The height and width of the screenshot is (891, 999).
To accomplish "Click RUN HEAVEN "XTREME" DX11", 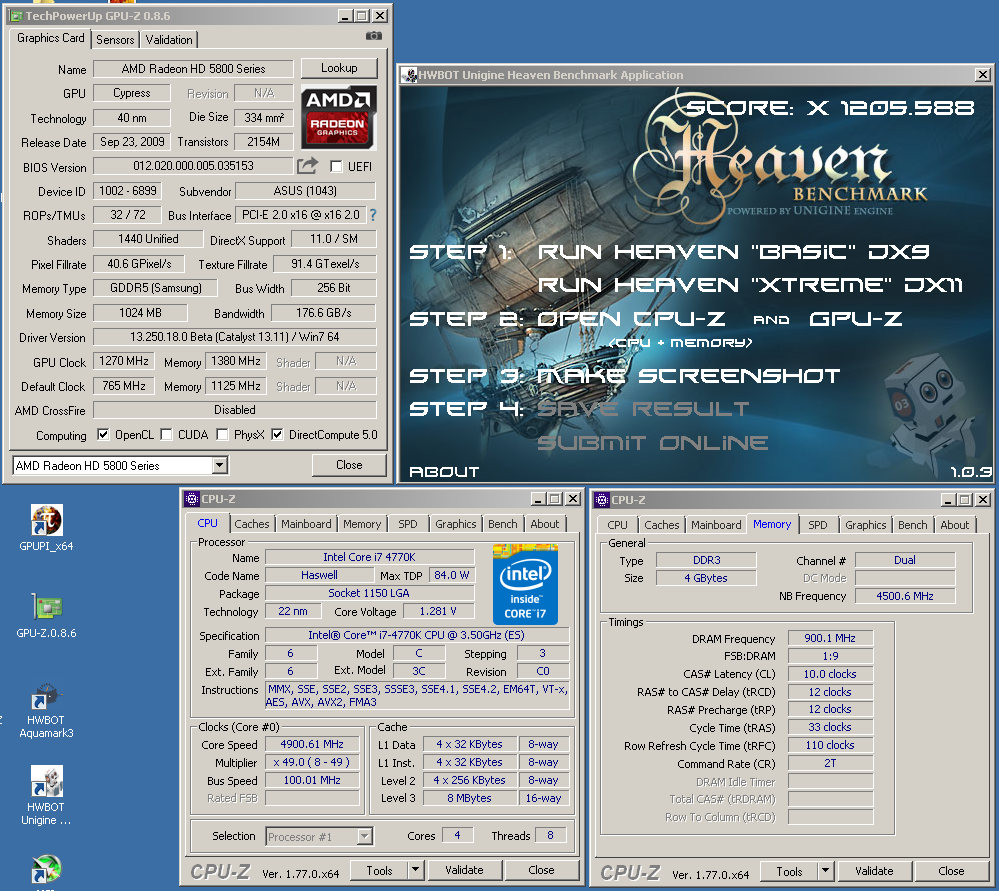I will 750,285.
